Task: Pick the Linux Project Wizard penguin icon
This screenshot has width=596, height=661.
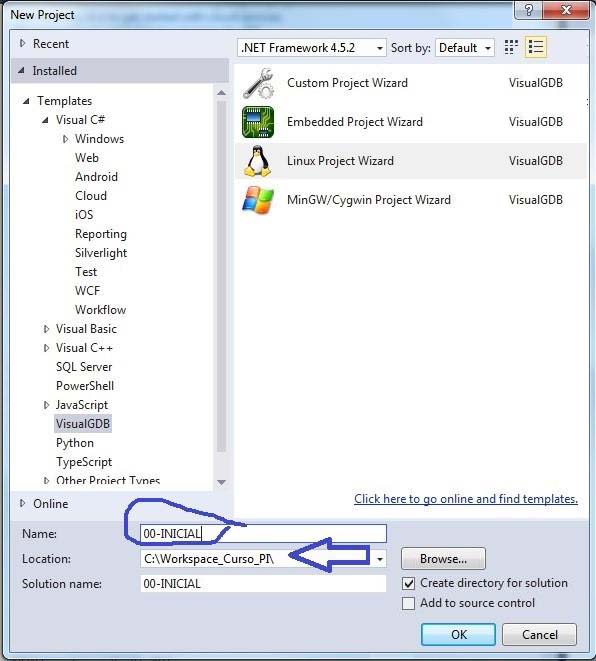Action: 257,161
